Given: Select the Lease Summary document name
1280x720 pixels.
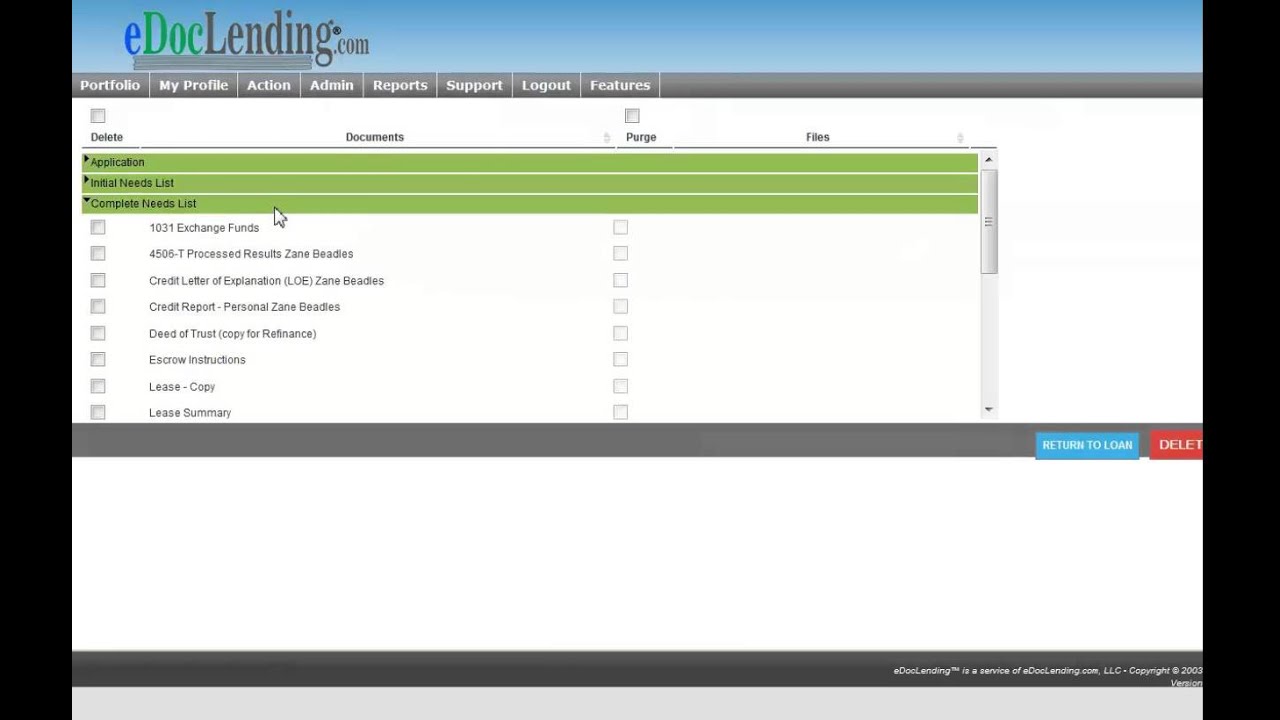Looking at the screenshot, I should coord(190,413).
